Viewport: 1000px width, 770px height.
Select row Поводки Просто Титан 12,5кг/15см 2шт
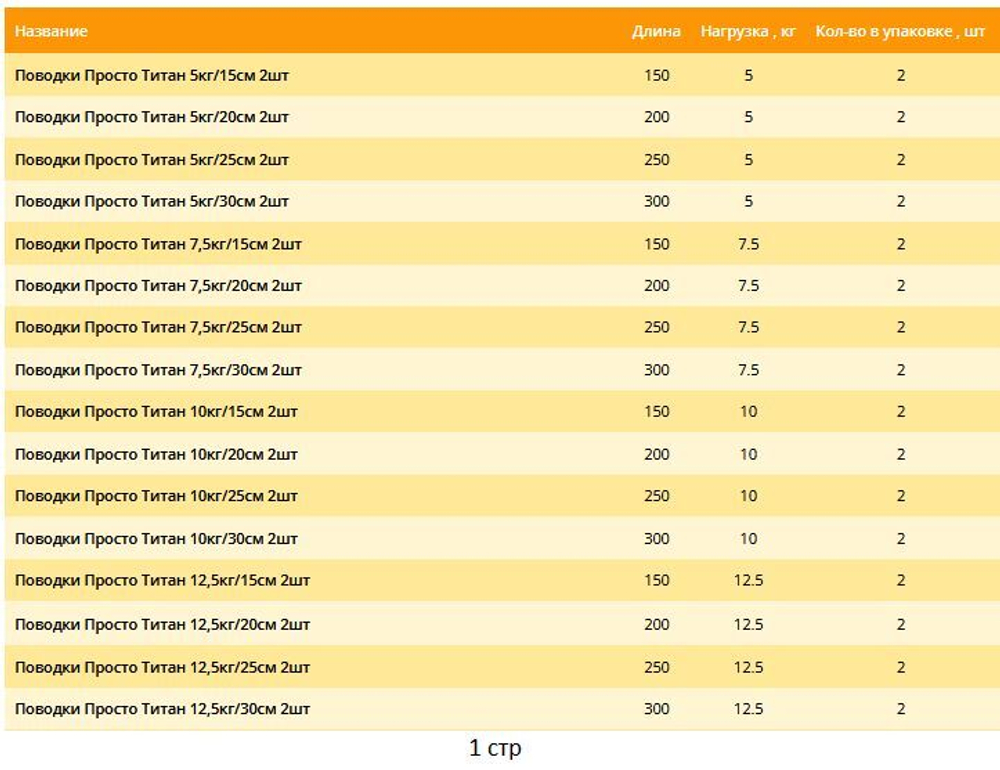pos(502,581)
